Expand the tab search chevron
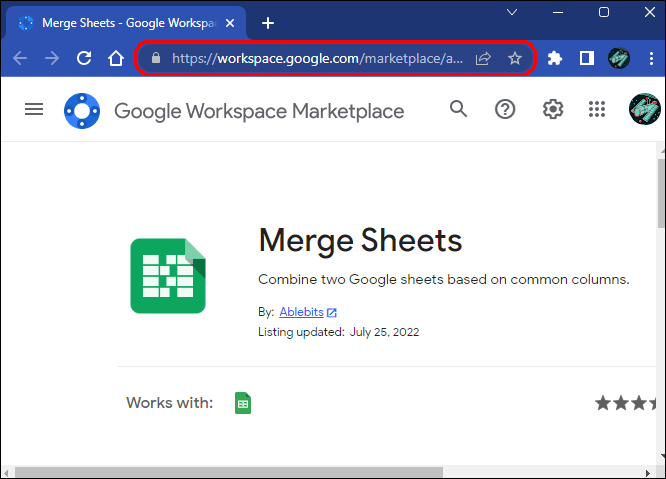 [514, 14]
